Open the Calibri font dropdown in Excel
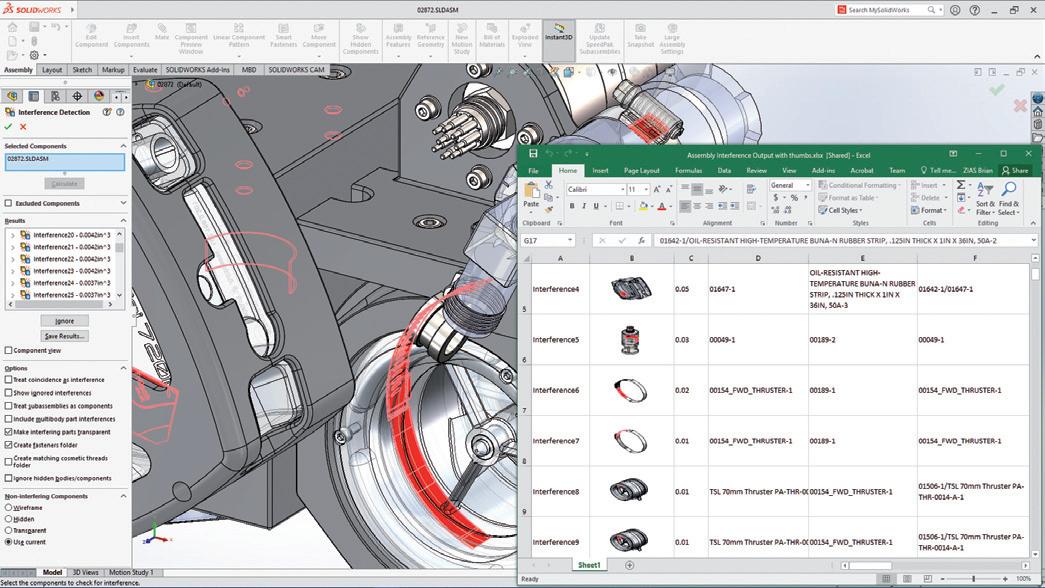This screenshot has height=588, width=1045. (622, 189)
